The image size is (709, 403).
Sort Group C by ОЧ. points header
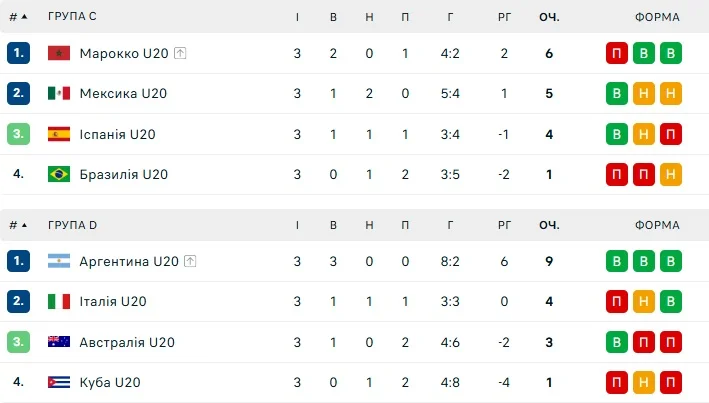pyautogui.click(x=549, y=17)
